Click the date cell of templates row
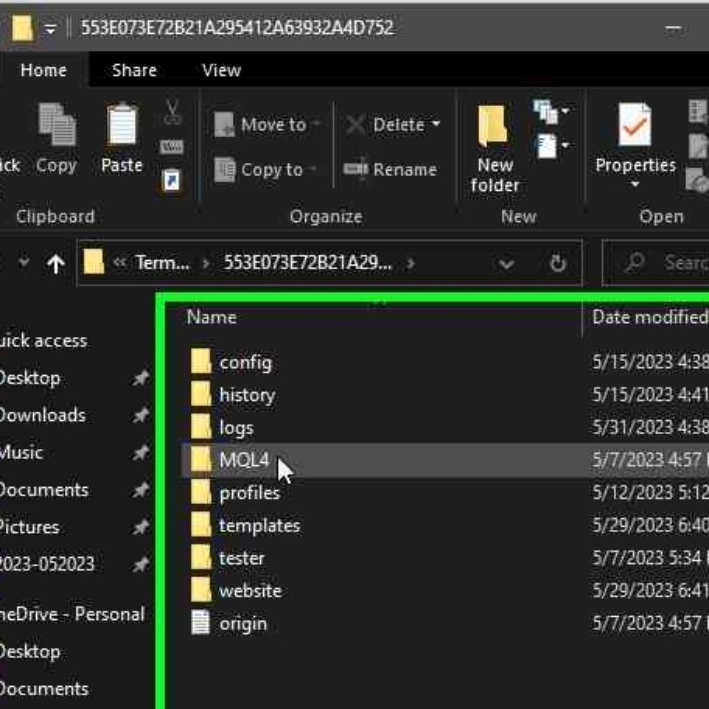709x709 pixels. (650, 525)
